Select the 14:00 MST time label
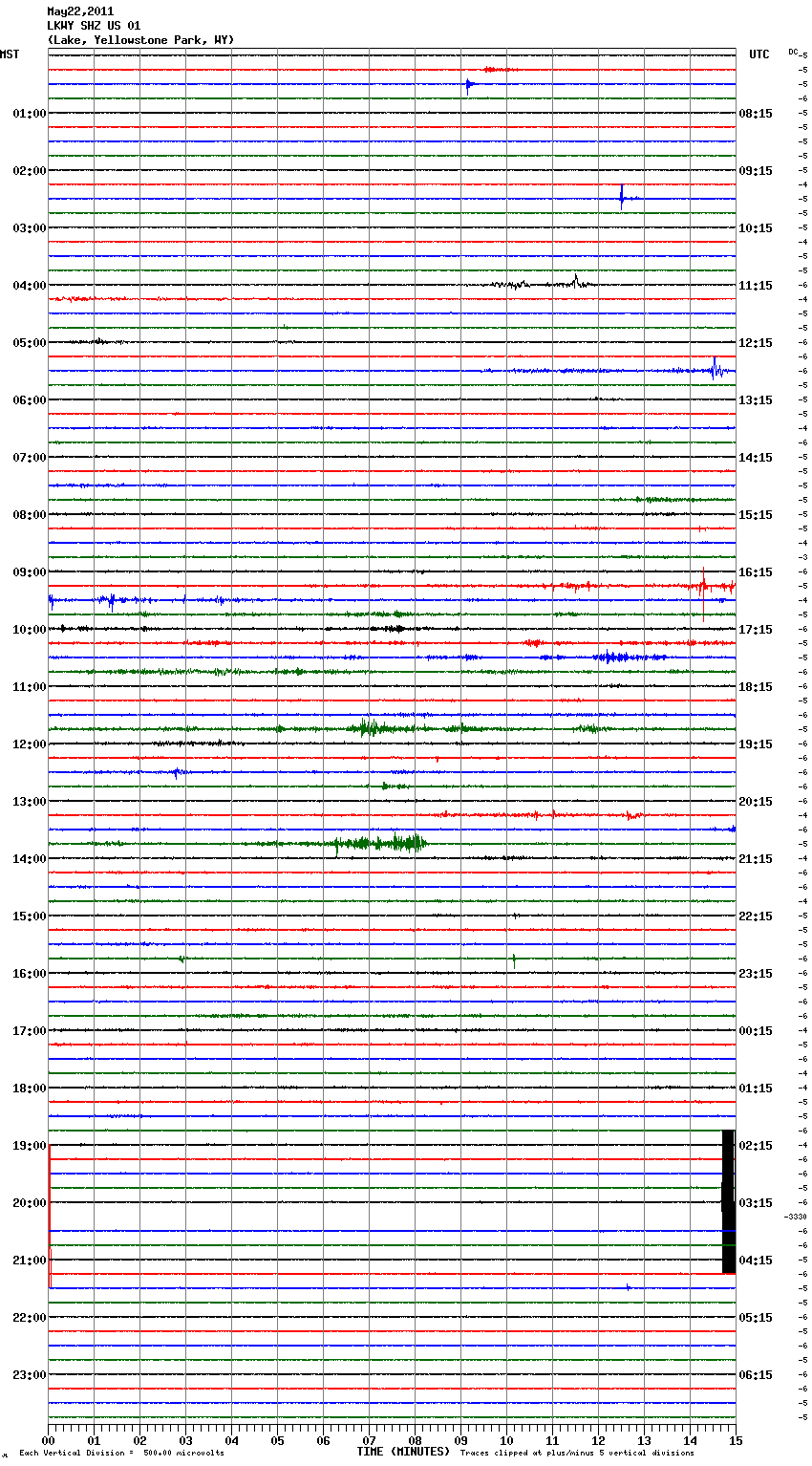This screenshot has width=812, height=1466. (x=29, y=858)
